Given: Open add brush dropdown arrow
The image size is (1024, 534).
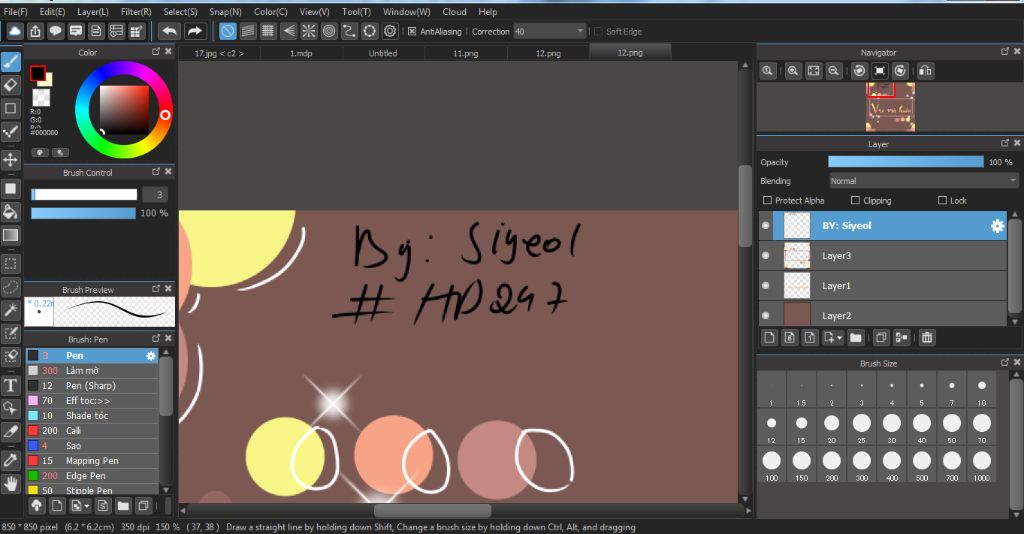Looking at the screenshot, I should point(87,506).
